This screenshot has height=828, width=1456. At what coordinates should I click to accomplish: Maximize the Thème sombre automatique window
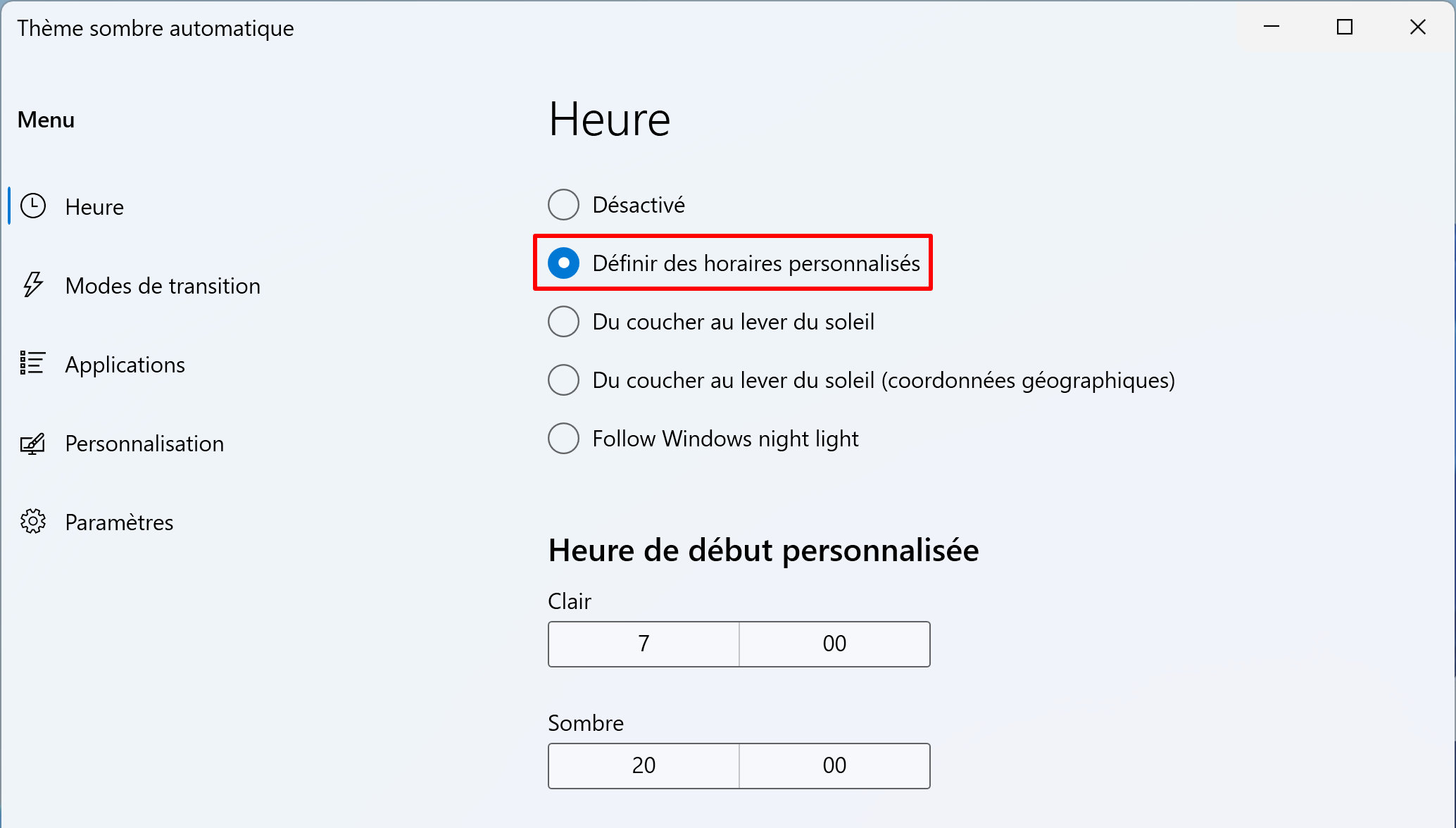click(x=1345, y=27)
